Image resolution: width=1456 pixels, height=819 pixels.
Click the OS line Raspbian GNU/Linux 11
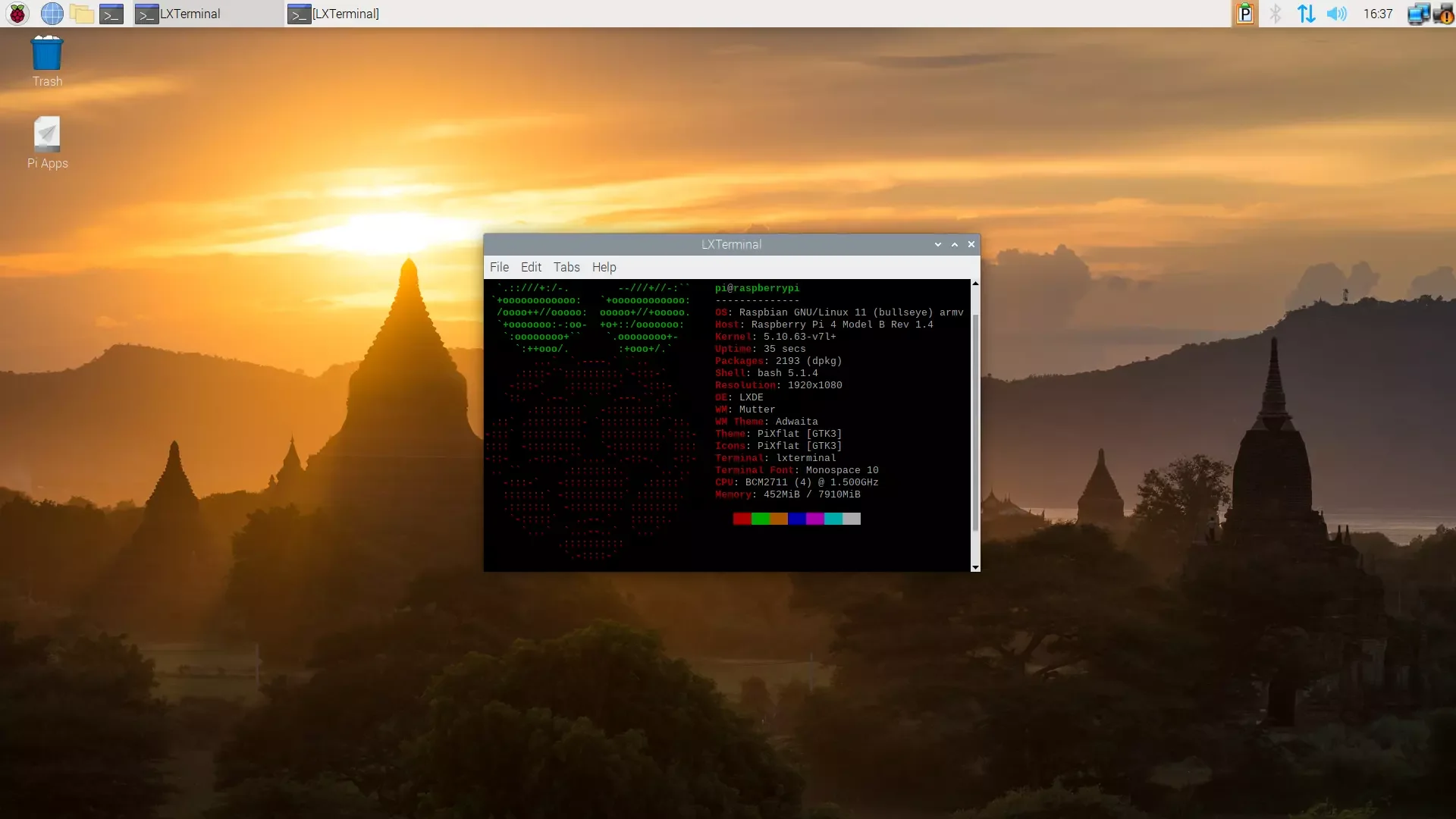tap(839, 312)
